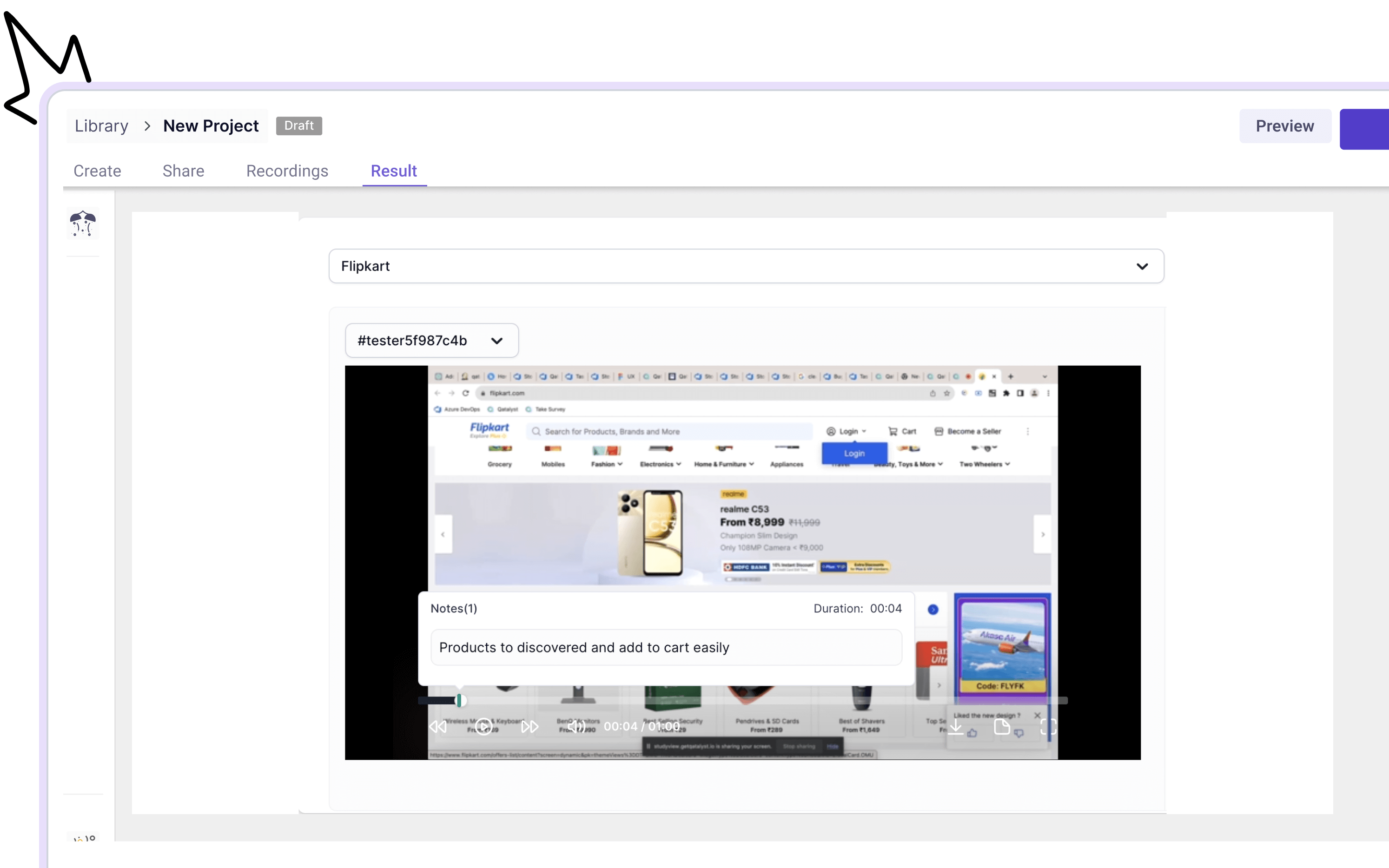Switch to the Create tab
1389x868 pixels.
pyautogui.click(x=97, y=171)
